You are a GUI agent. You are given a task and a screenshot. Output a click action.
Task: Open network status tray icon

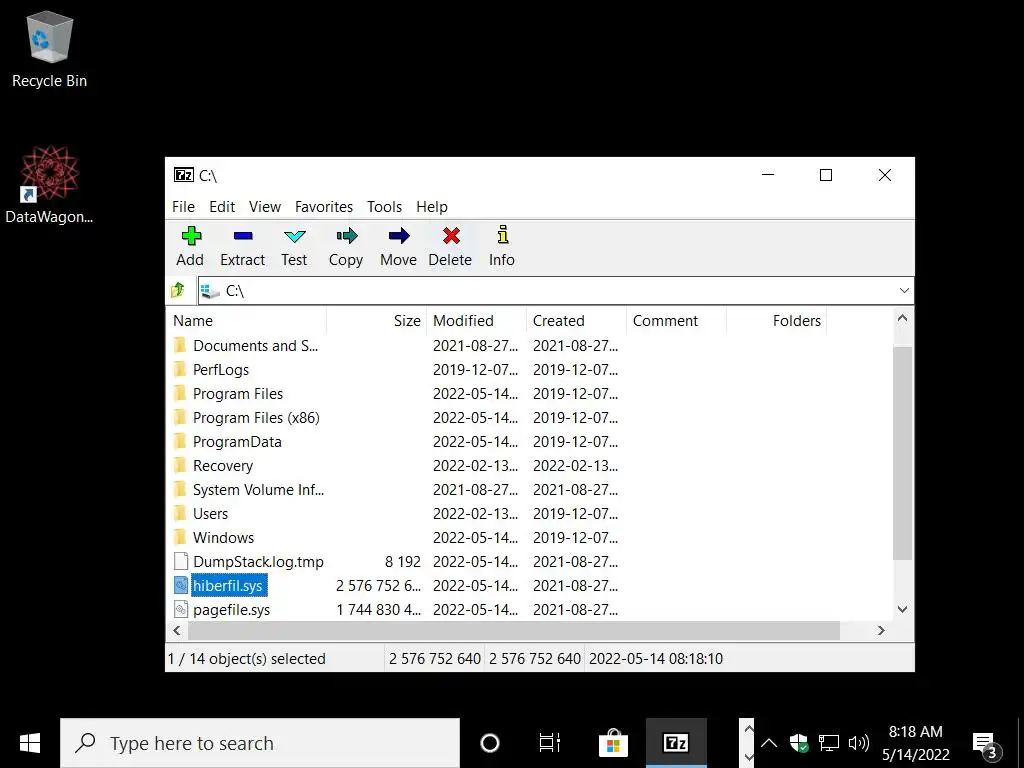pyautogui.click(x=829, y=743)
